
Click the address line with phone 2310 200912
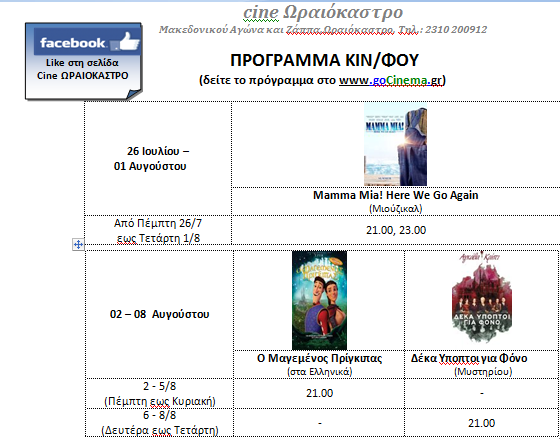coord(323,30)
